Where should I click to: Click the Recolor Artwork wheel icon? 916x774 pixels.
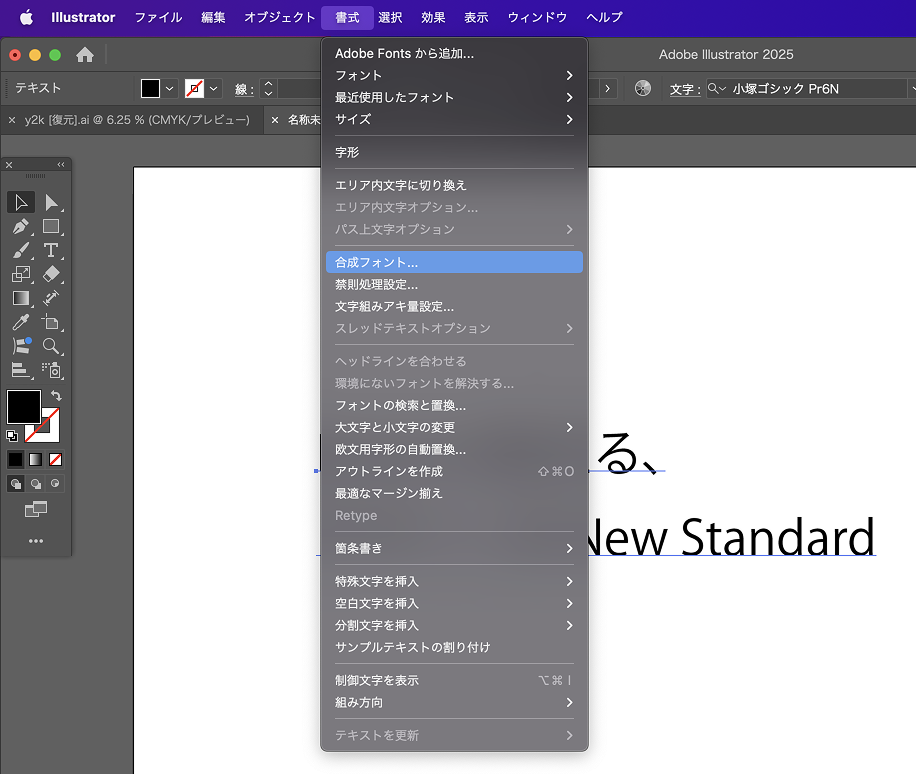coord(643,88)
